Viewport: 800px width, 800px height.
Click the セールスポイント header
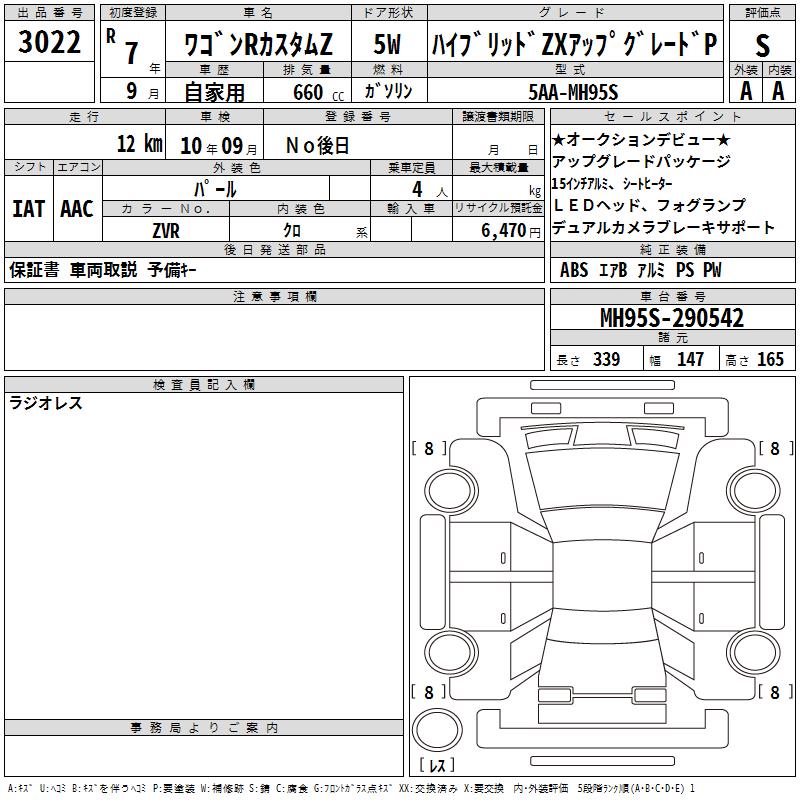(672, 116)
